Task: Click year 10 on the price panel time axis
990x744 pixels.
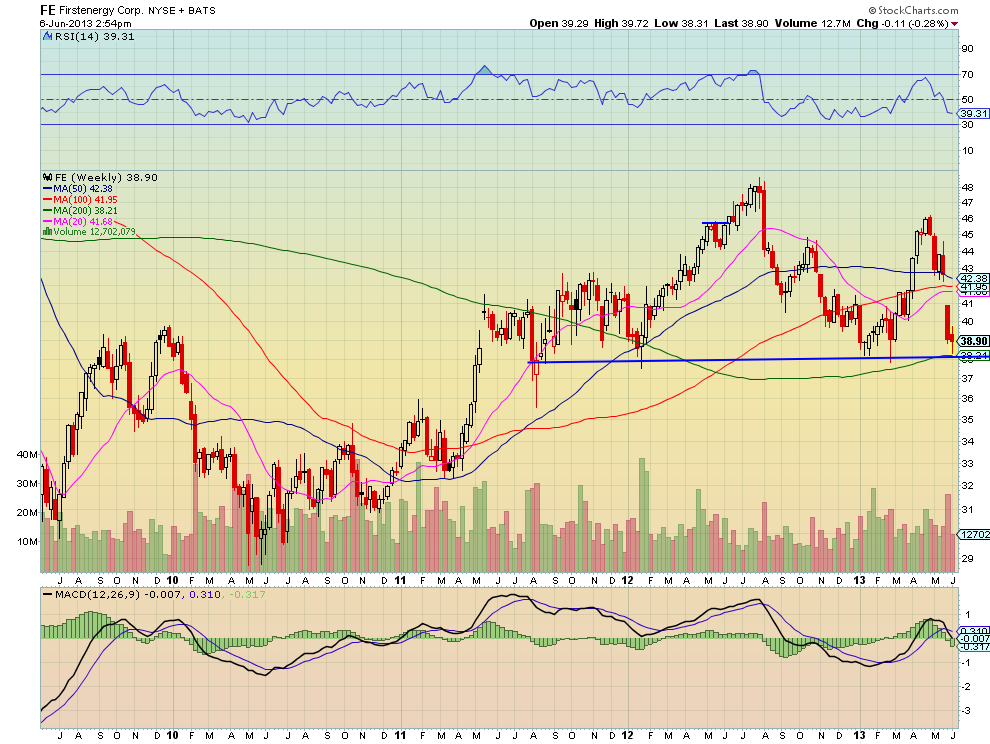Action: (x=172, y=580)
